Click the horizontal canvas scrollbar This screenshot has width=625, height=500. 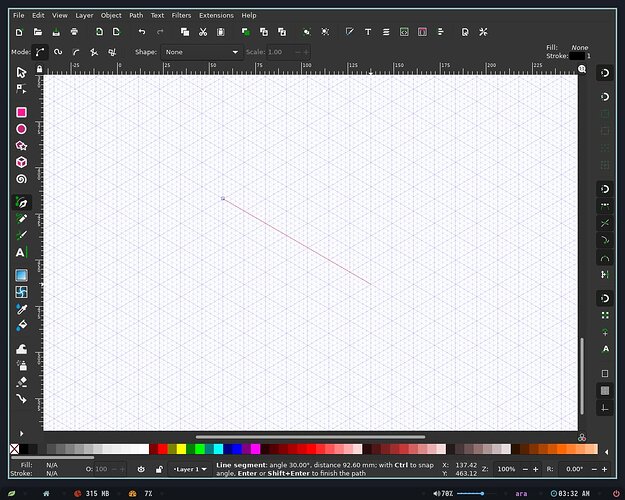[x=310, y=437]
